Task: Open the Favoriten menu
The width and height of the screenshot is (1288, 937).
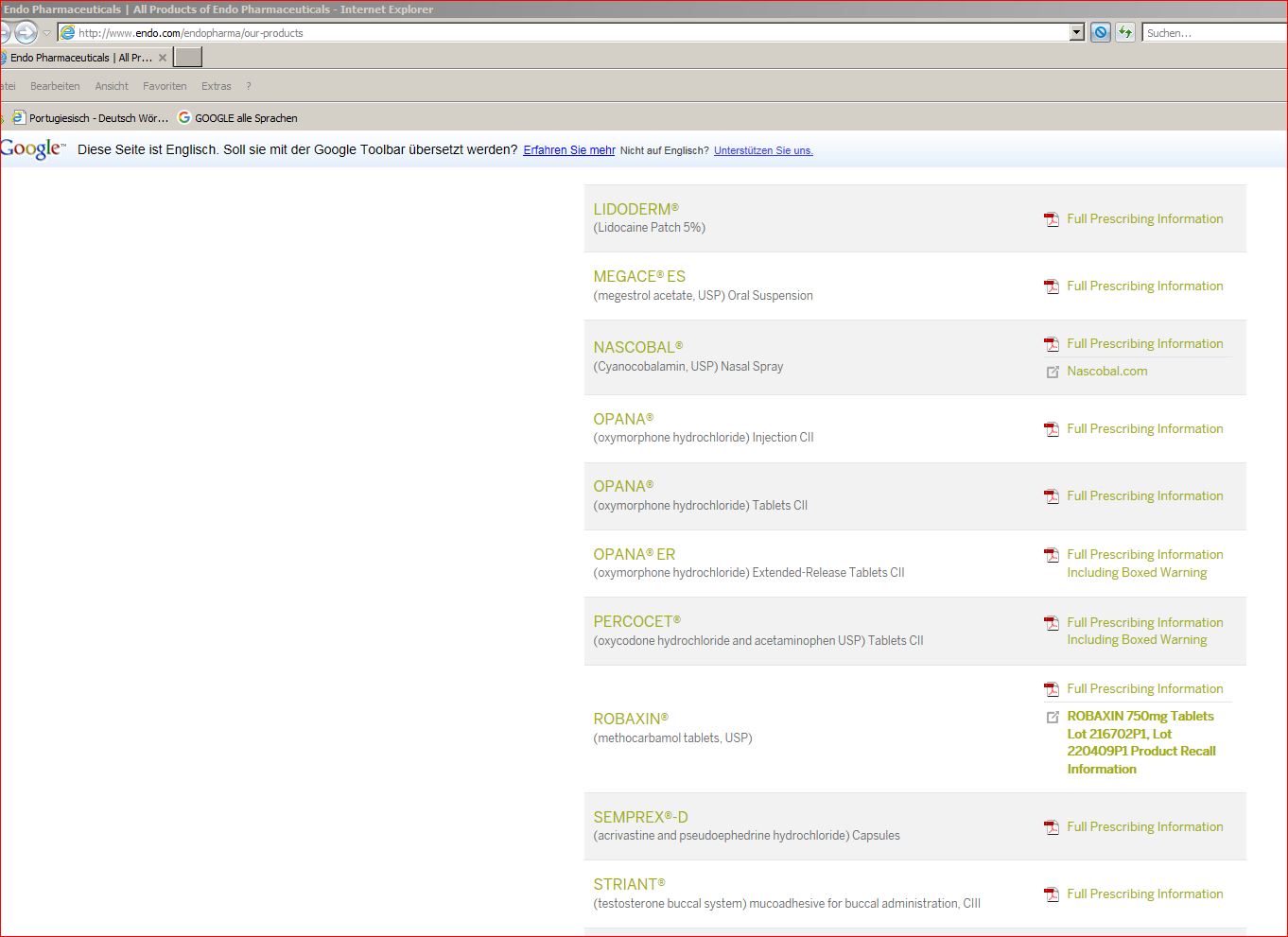Action: click(x=165, y=86)
